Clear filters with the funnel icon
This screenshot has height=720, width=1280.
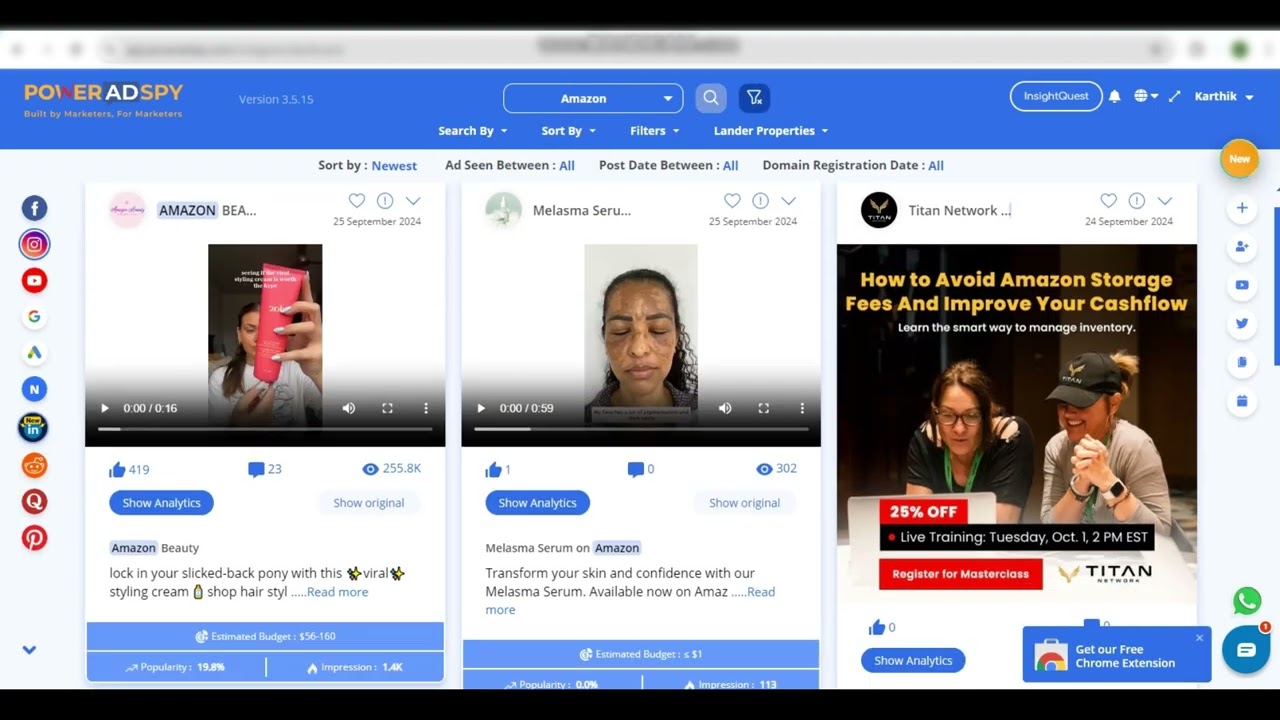pyautogui.click(x=754, y=98)
